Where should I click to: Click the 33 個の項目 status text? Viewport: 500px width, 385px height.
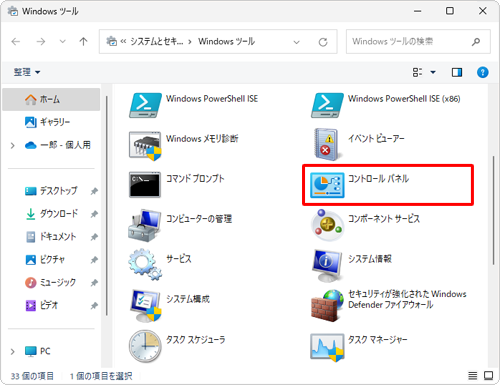click(x=32, y=376)
